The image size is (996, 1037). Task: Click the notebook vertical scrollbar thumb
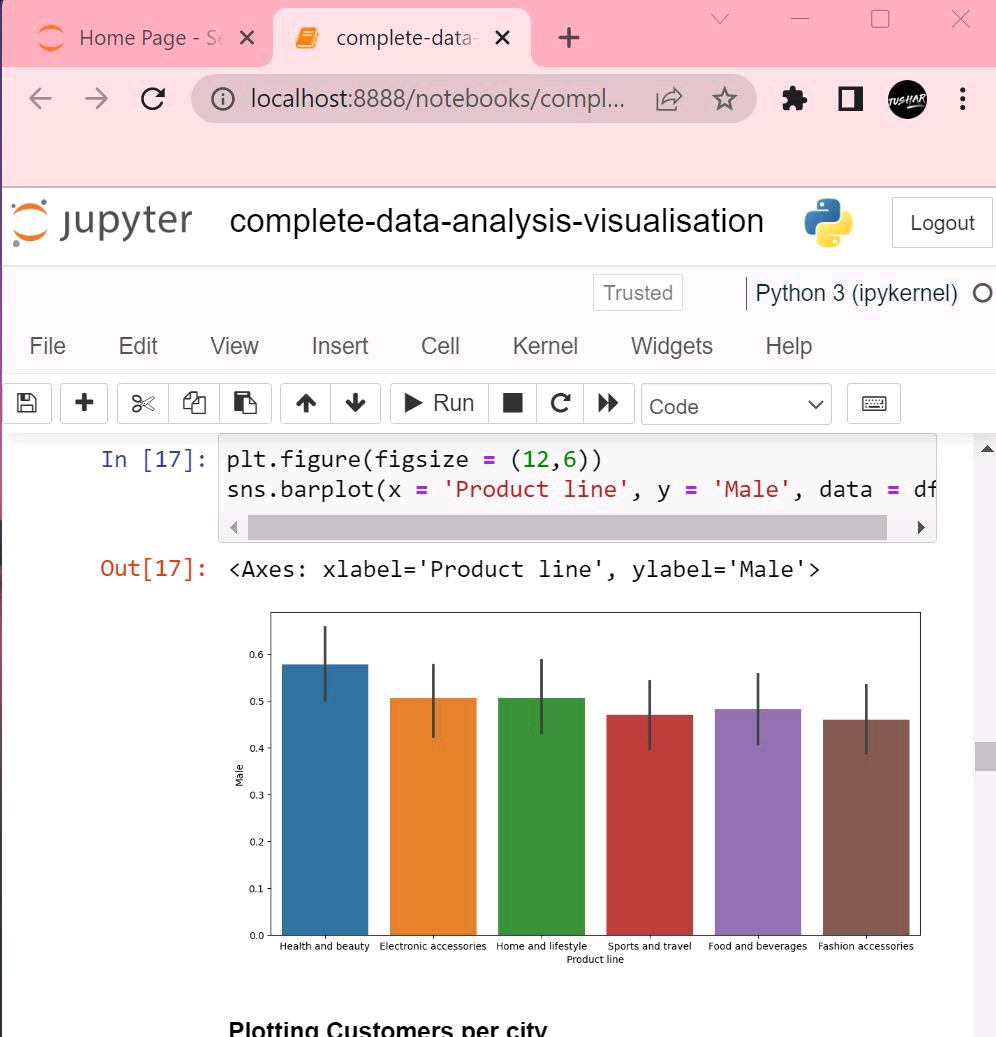click(985, 756)
